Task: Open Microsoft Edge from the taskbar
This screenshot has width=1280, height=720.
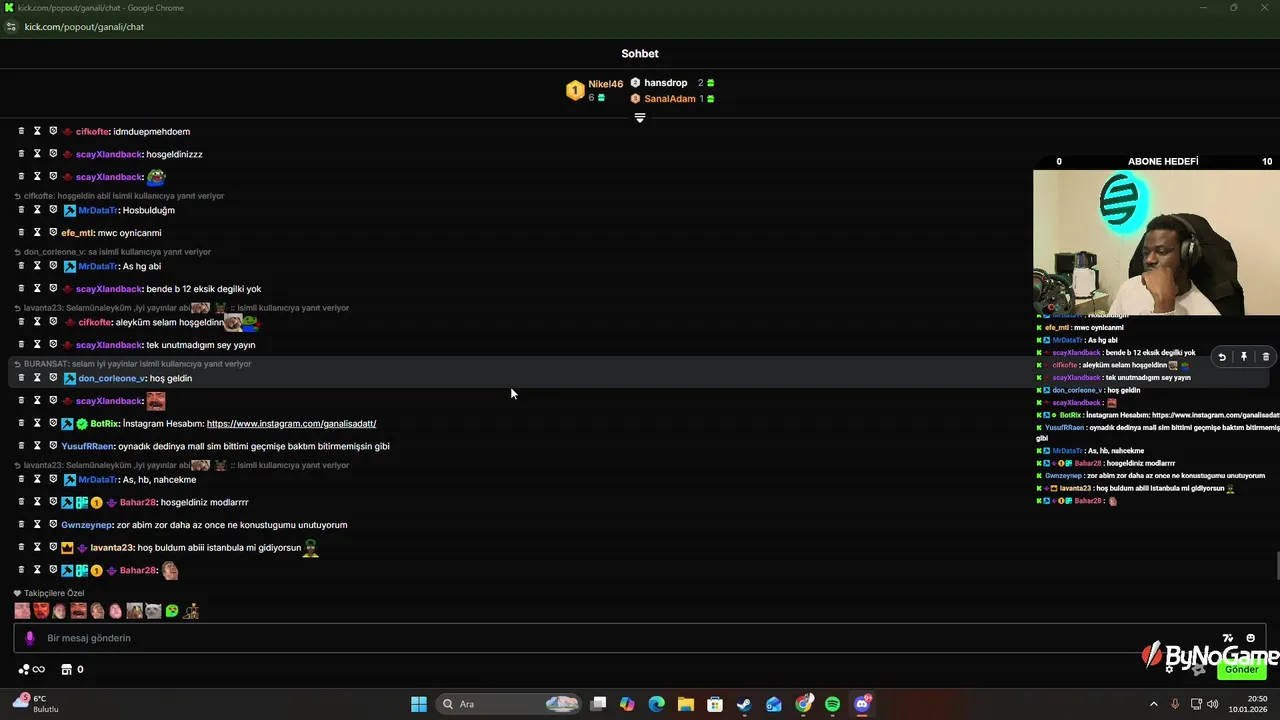Action: tap(656, 704)
